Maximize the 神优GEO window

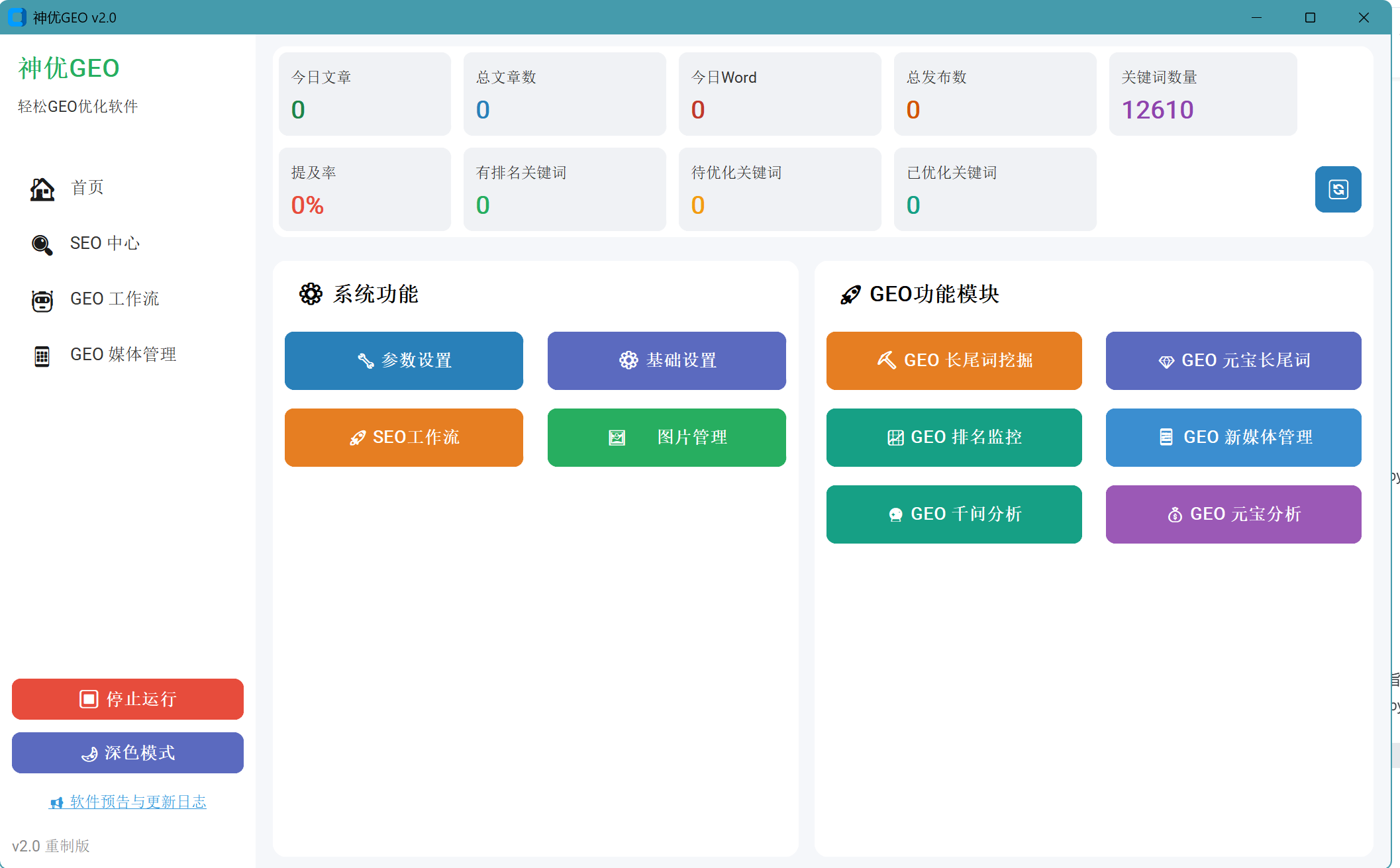coord(1310,17)
